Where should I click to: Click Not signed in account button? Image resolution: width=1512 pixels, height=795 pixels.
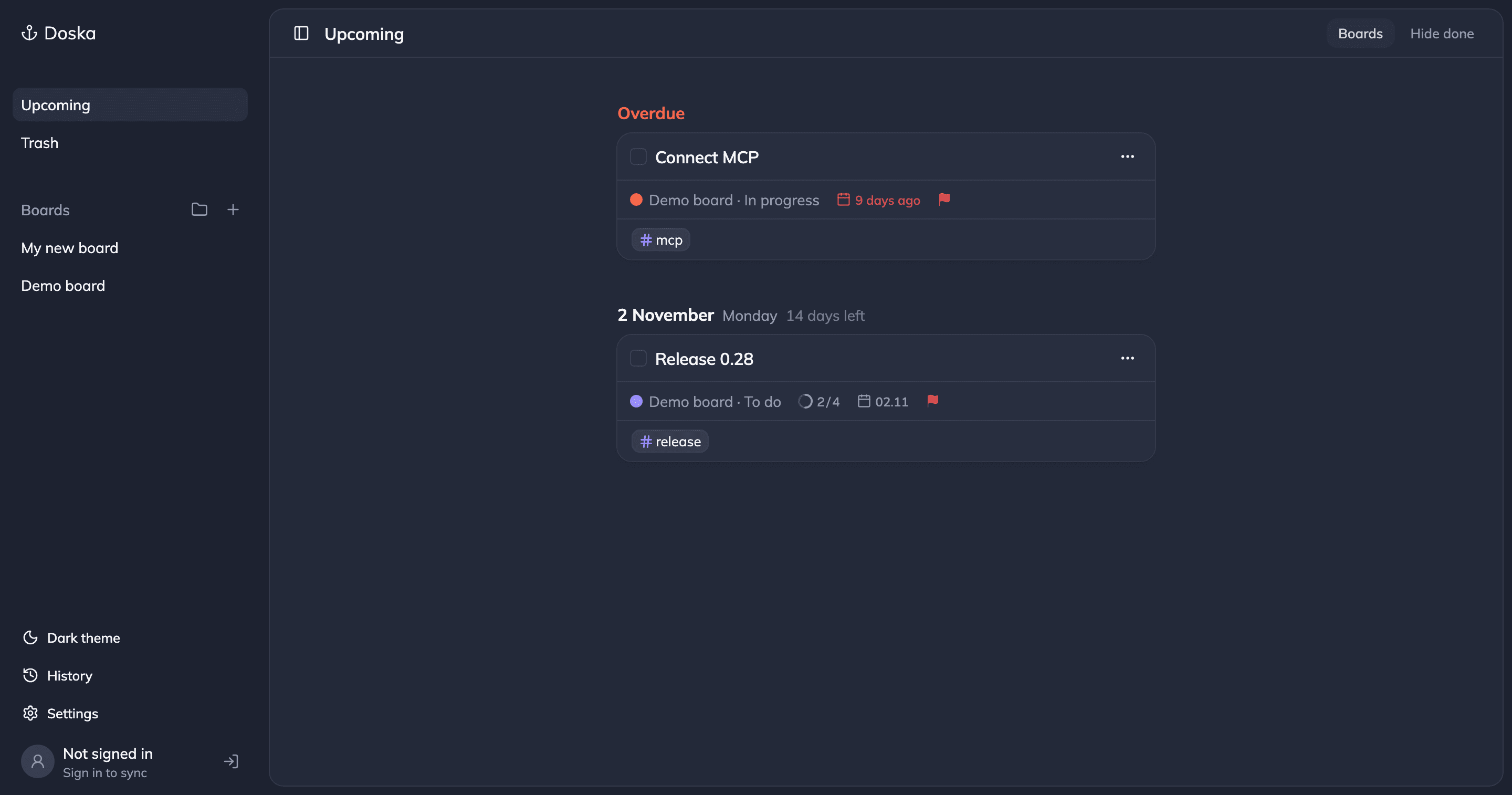click(130, 761)
